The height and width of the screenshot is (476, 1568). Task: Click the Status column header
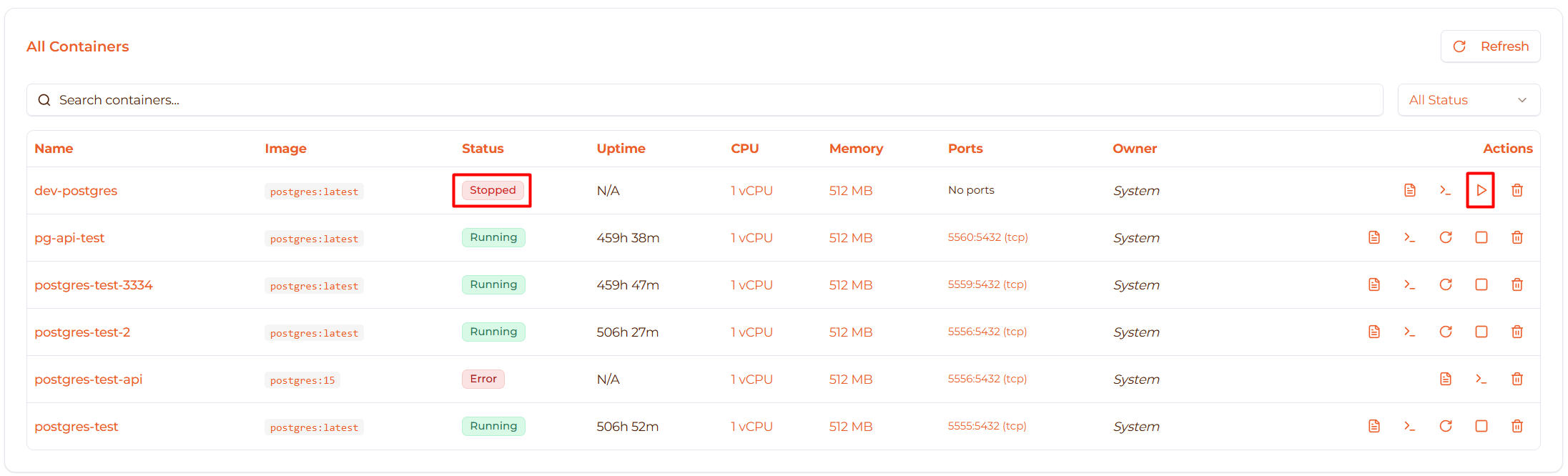coord(483,149)
